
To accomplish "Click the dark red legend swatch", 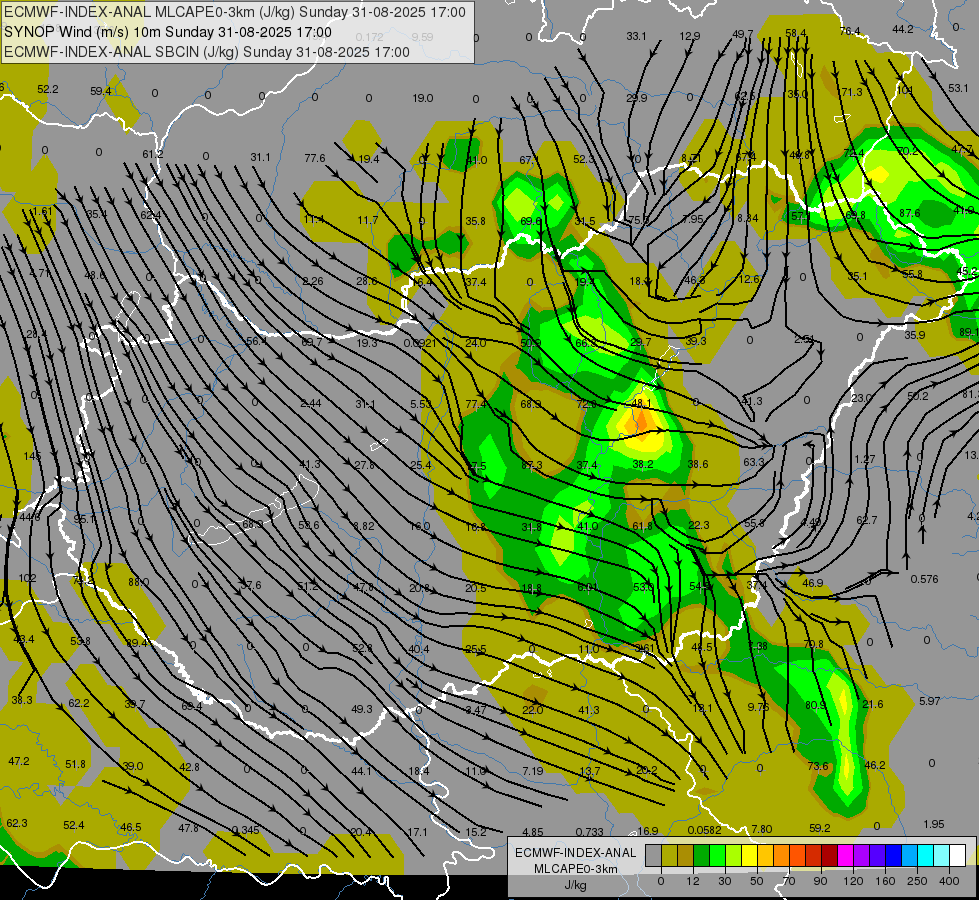I will coord(830,855).
